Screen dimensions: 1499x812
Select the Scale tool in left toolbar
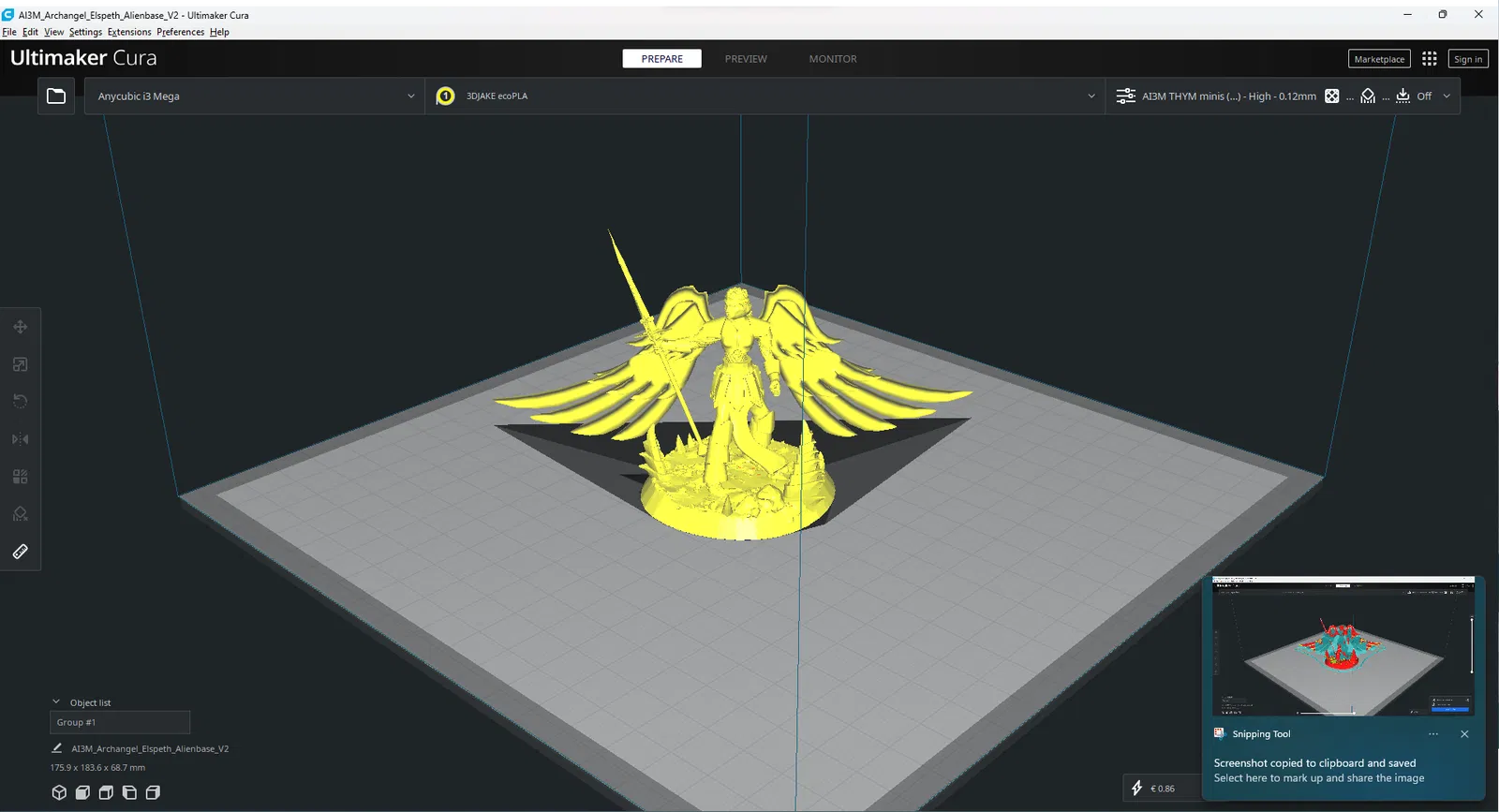[21, 364]
